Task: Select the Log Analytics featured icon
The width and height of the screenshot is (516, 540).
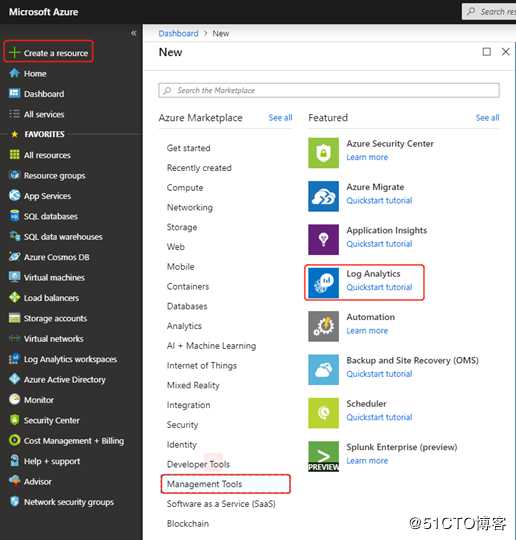Action: click(323, 283)
